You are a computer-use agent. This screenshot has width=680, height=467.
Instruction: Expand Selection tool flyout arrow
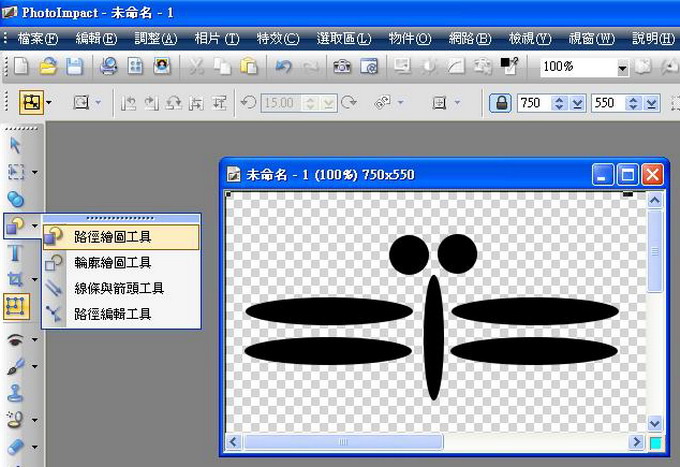pos(35,173)
